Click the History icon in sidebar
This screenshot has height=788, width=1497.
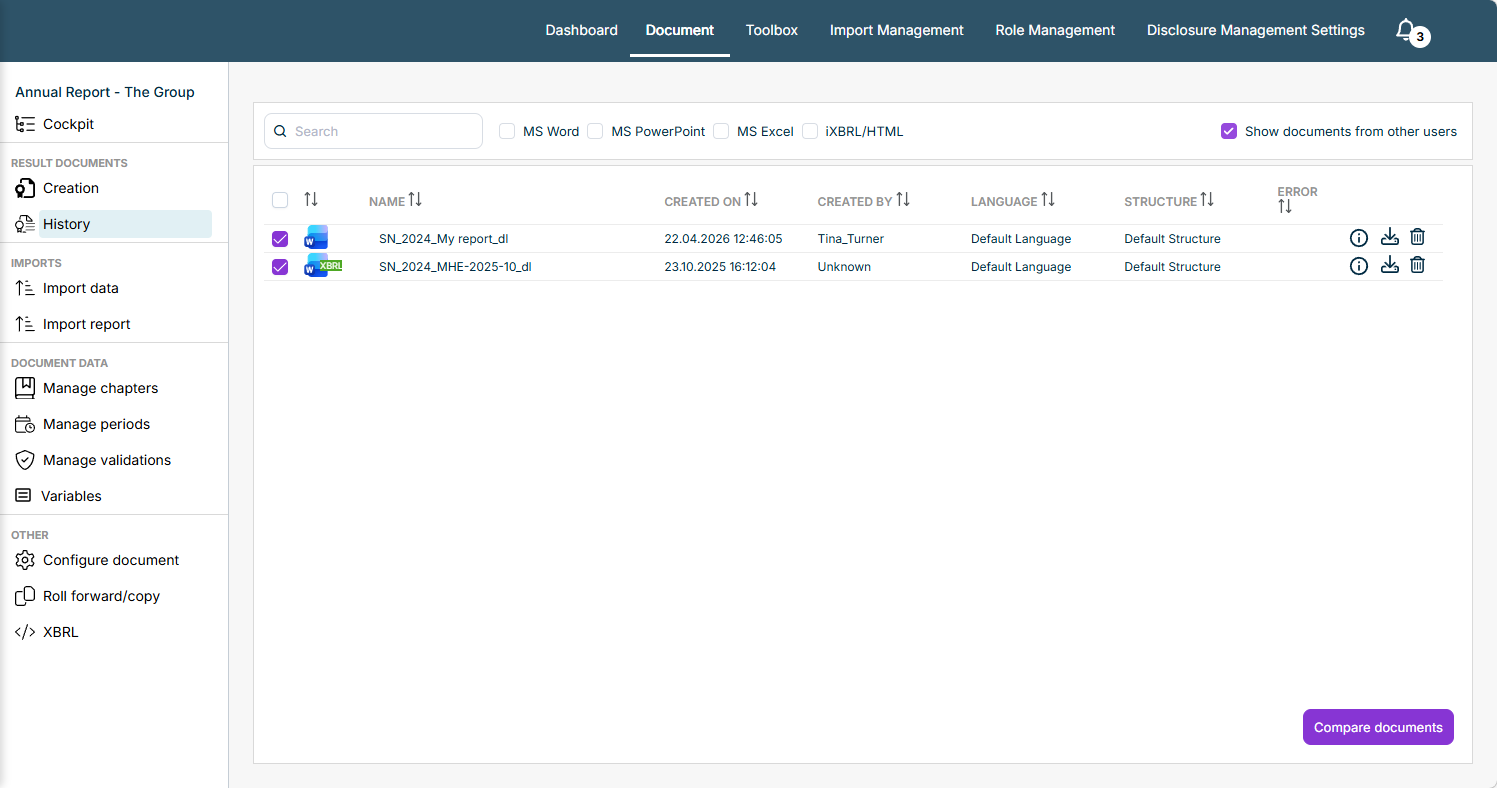25,224
